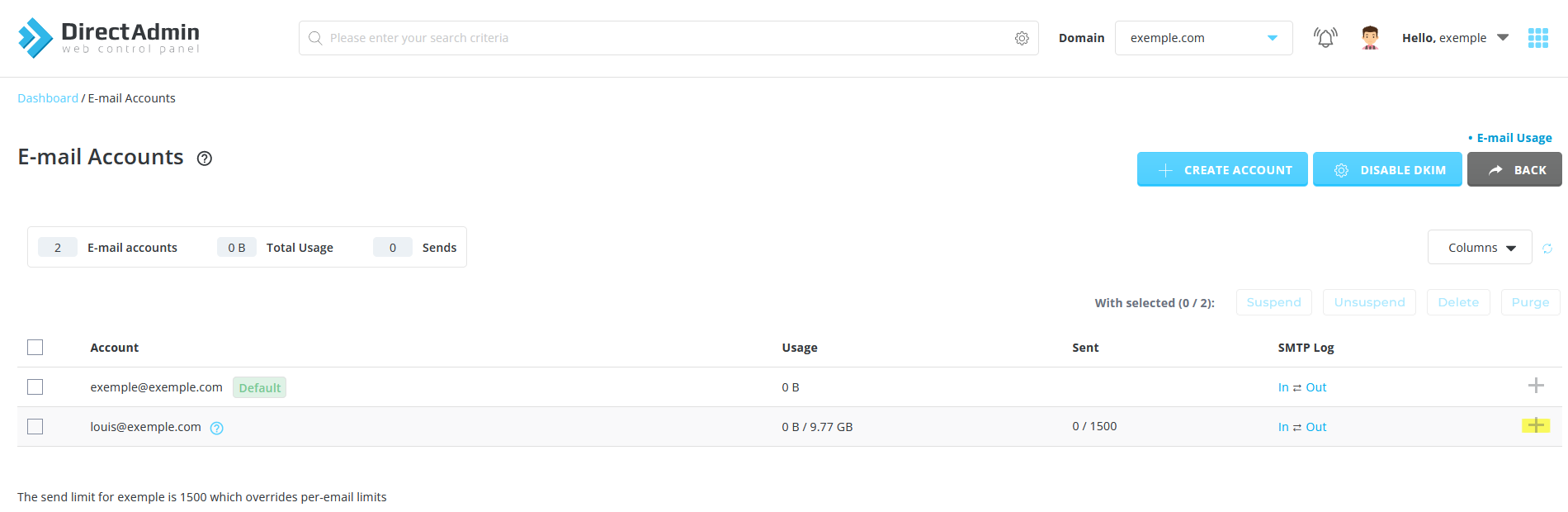Screen dimensions: 1568x512
Task: Open search settings gear icon
Action: pyautogui.click(x=1022, y=38)
